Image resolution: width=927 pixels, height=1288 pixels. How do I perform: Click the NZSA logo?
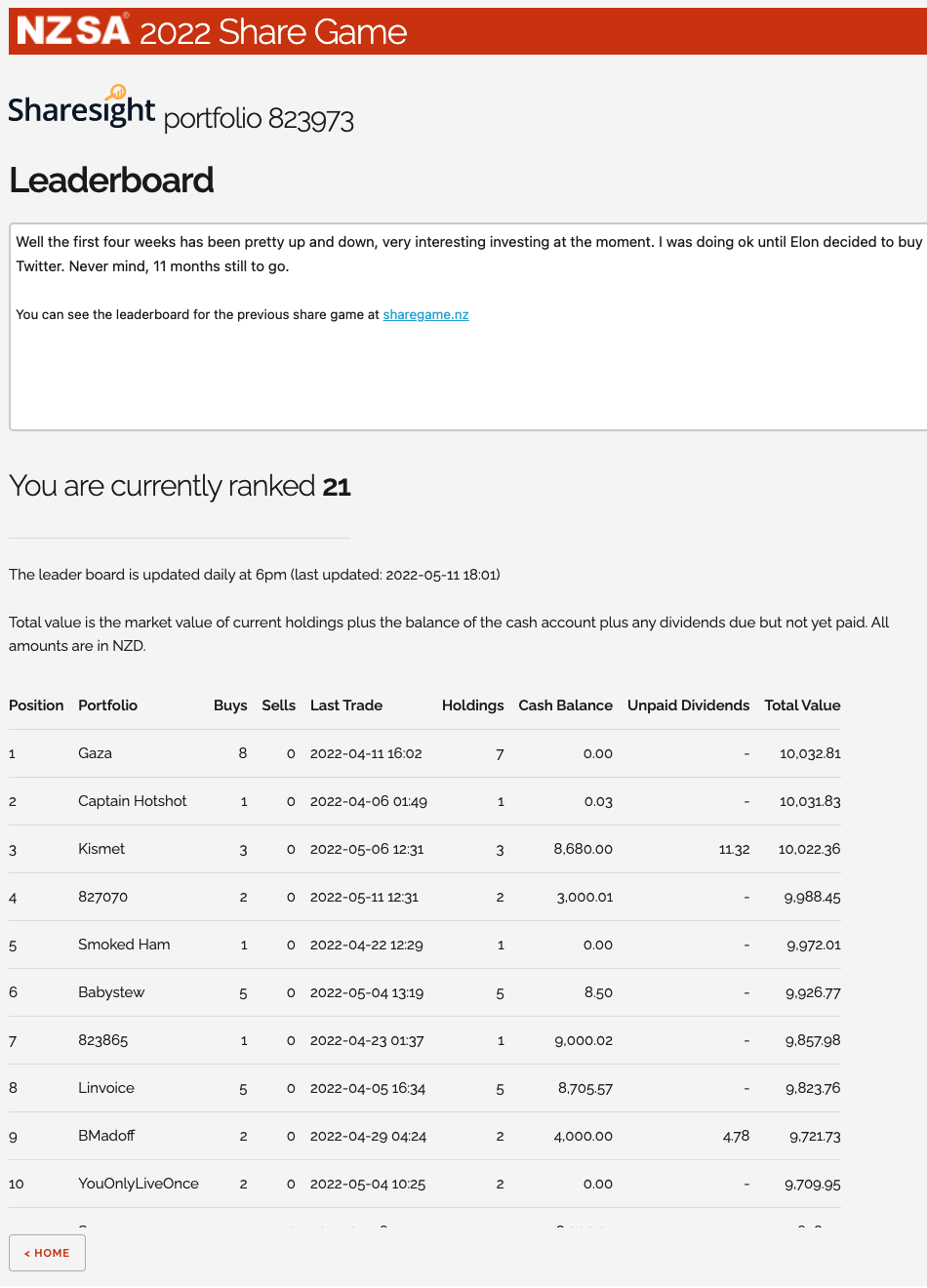68,29
